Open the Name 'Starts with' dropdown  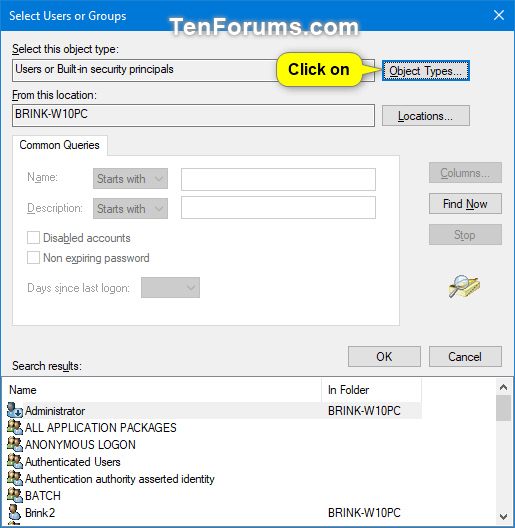point(130,178)
